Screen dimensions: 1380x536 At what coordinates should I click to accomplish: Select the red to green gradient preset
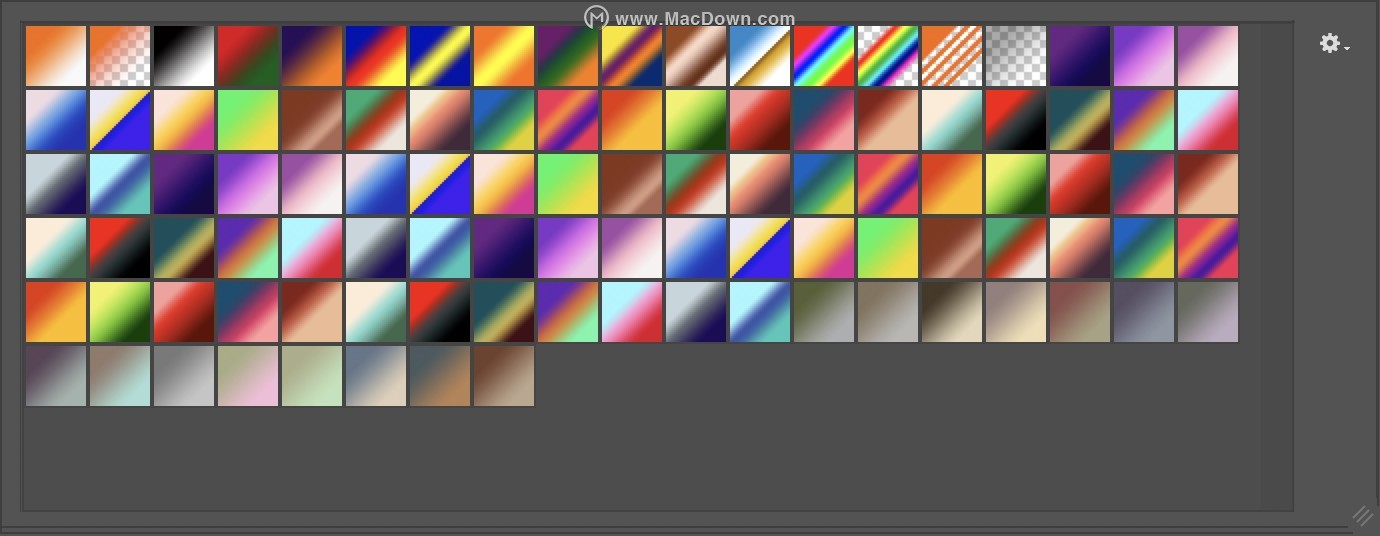[x=248, y=56]
